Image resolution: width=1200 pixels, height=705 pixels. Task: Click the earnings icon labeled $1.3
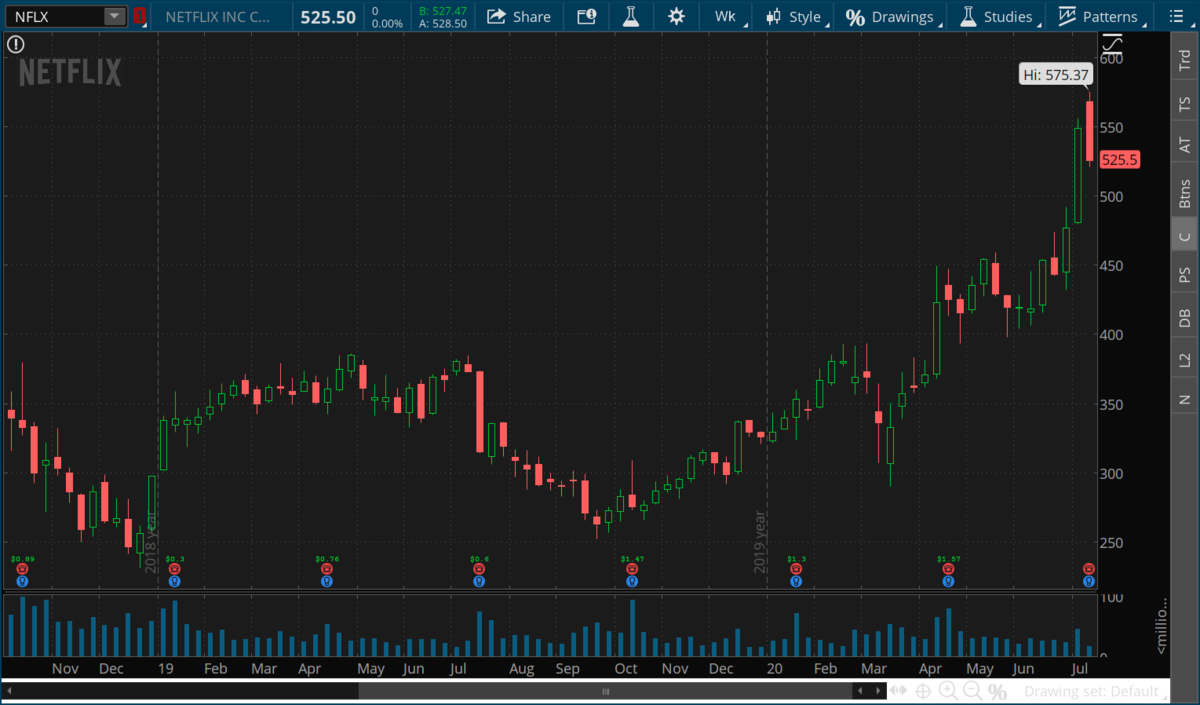point(796,569)
